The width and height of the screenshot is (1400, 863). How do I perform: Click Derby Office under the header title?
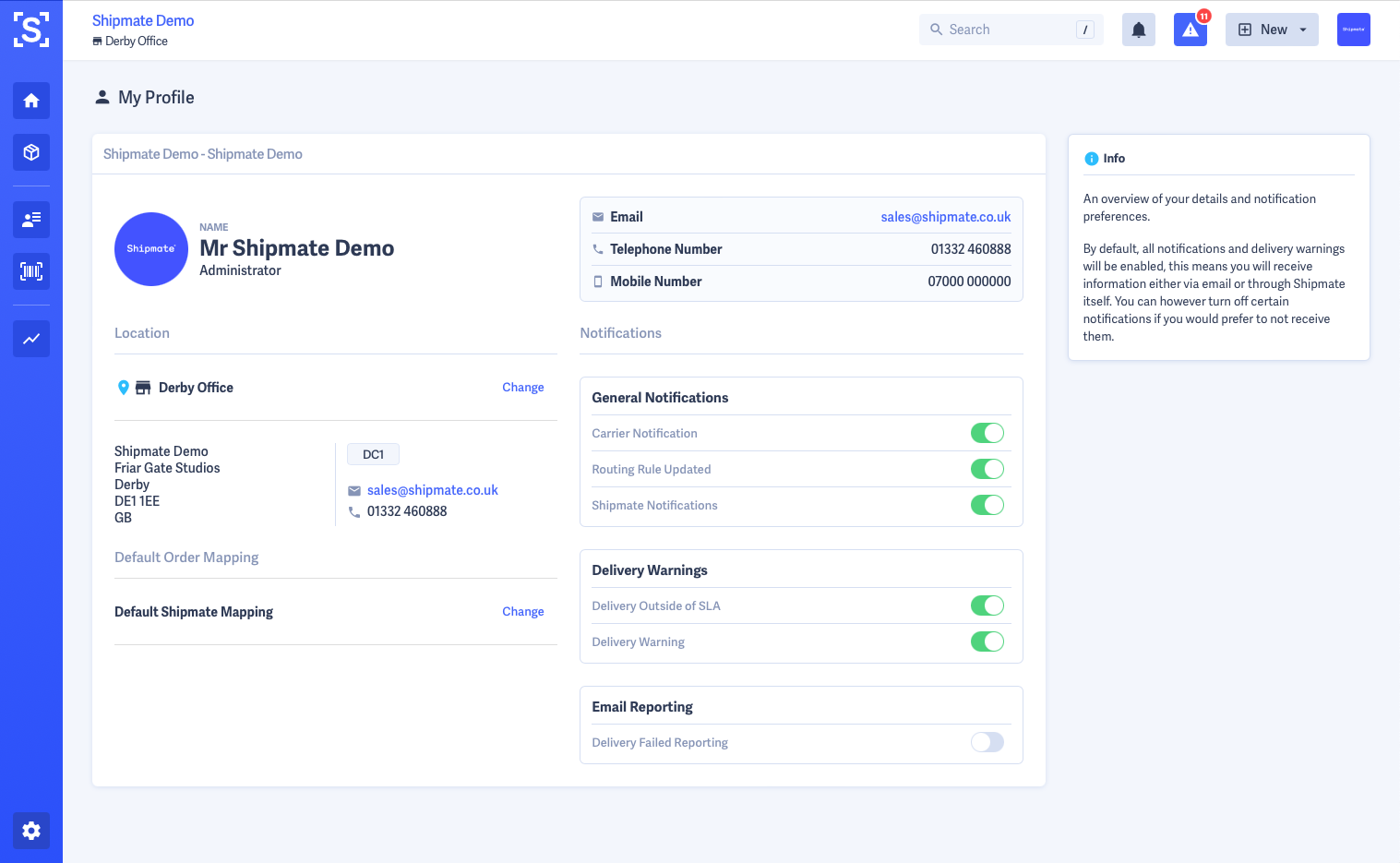tap(137, 42)
